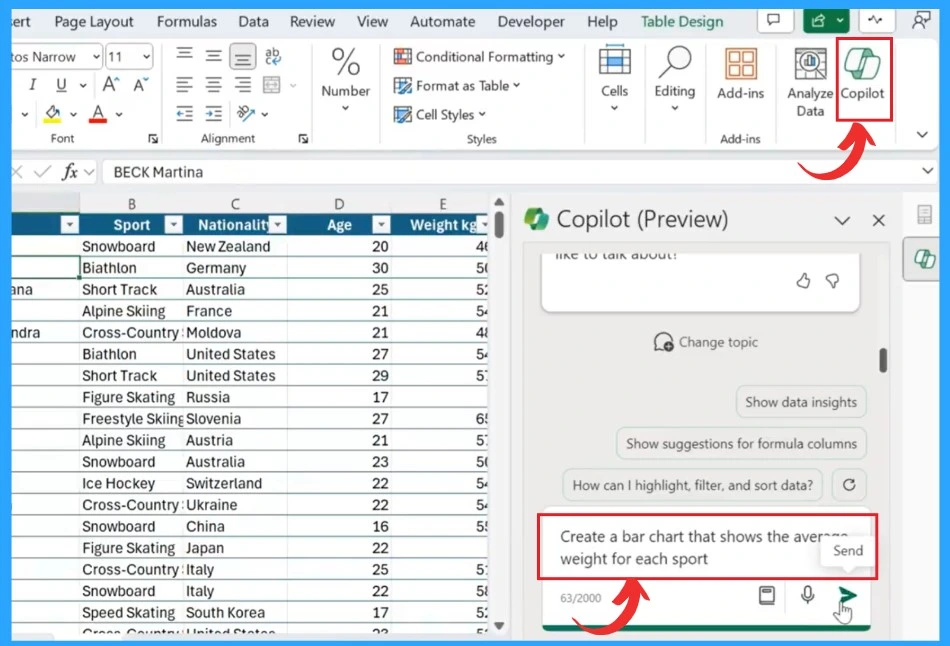Click Change topic in Copilot
The image size is (950, 646).
(x=705, y=342)
